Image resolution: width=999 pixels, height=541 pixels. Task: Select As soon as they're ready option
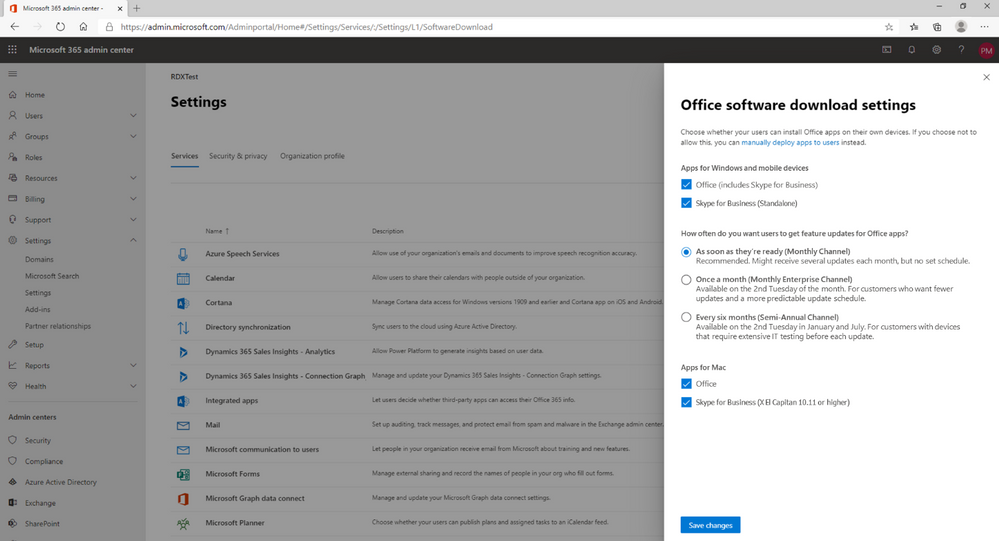pos(686,252)
